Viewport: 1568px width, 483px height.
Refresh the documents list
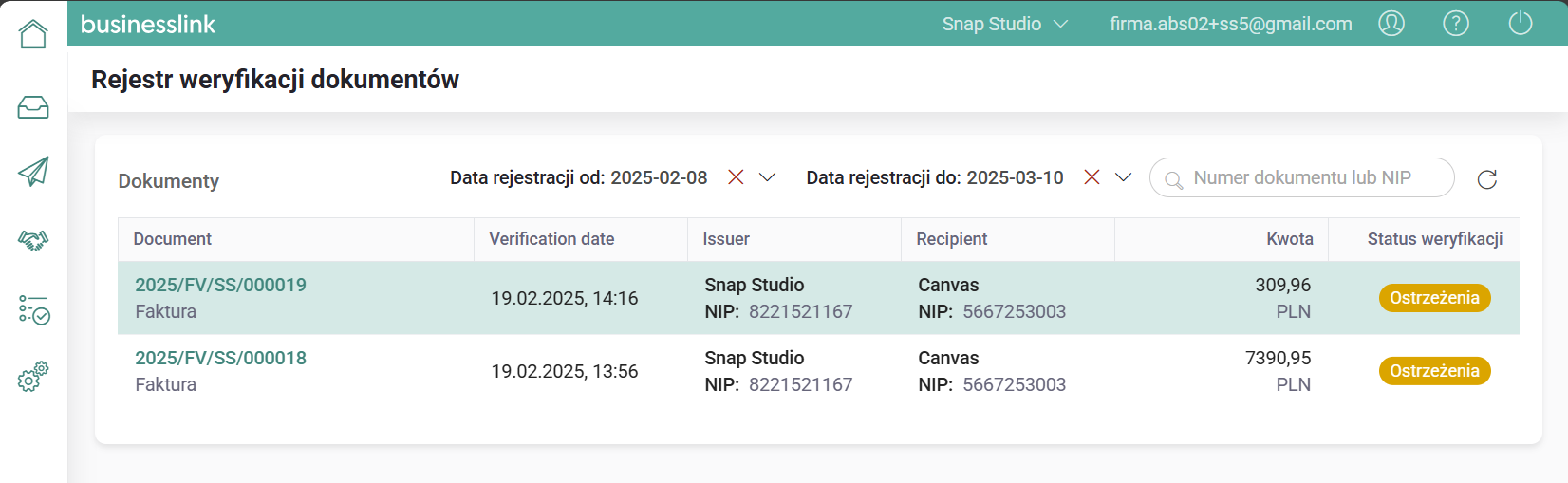[x=1487, y=179]
